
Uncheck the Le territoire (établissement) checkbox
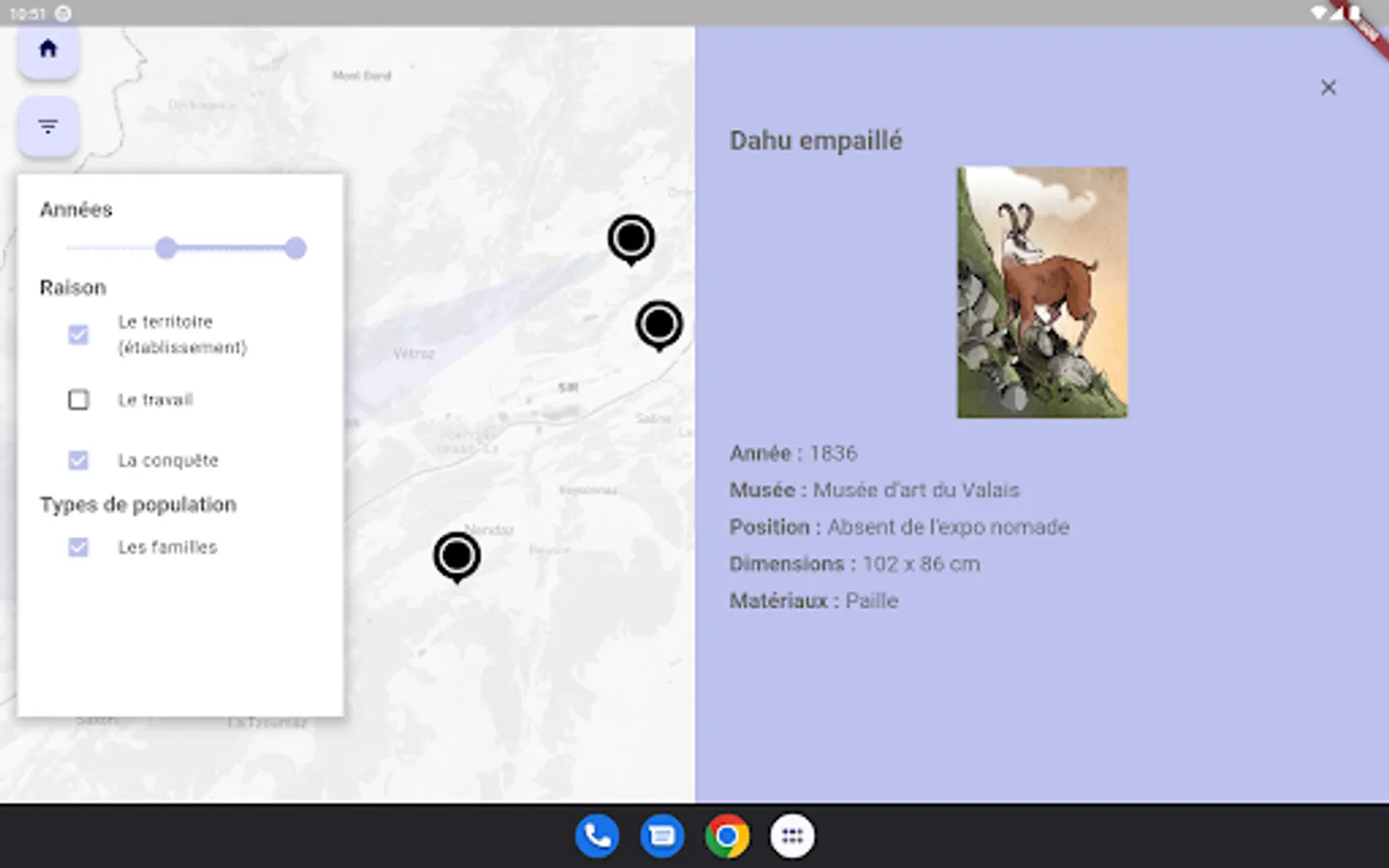point(78,335)
